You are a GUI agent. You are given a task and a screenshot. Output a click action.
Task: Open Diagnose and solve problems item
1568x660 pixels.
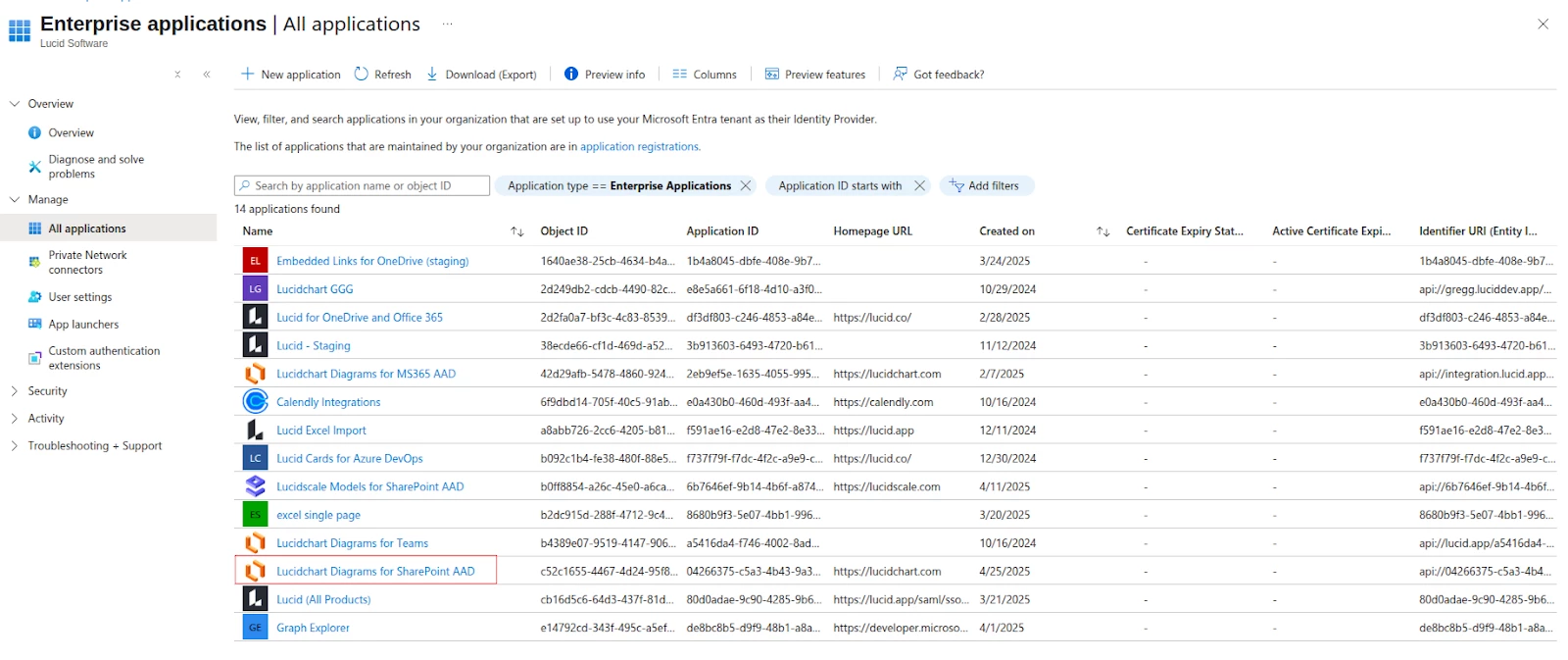pos(96,167)
